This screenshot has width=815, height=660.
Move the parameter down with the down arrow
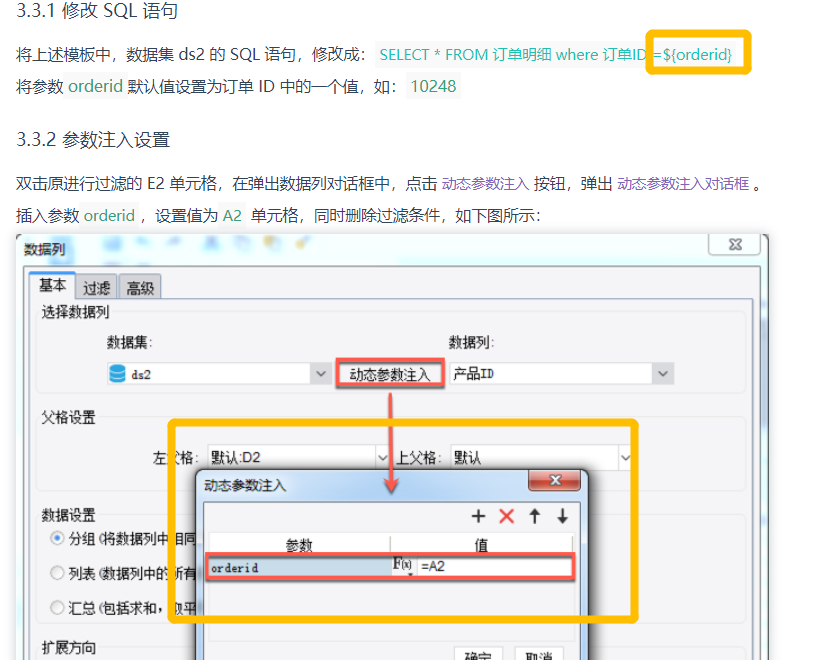click(562, 516)
